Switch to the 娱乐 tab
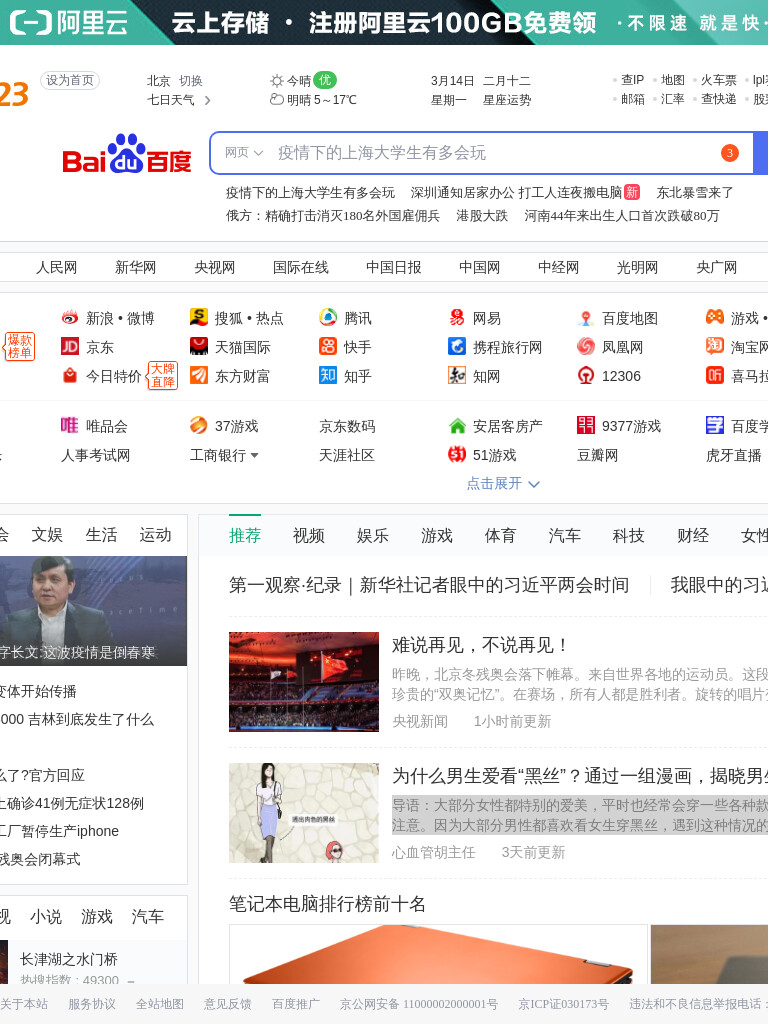 373,536
